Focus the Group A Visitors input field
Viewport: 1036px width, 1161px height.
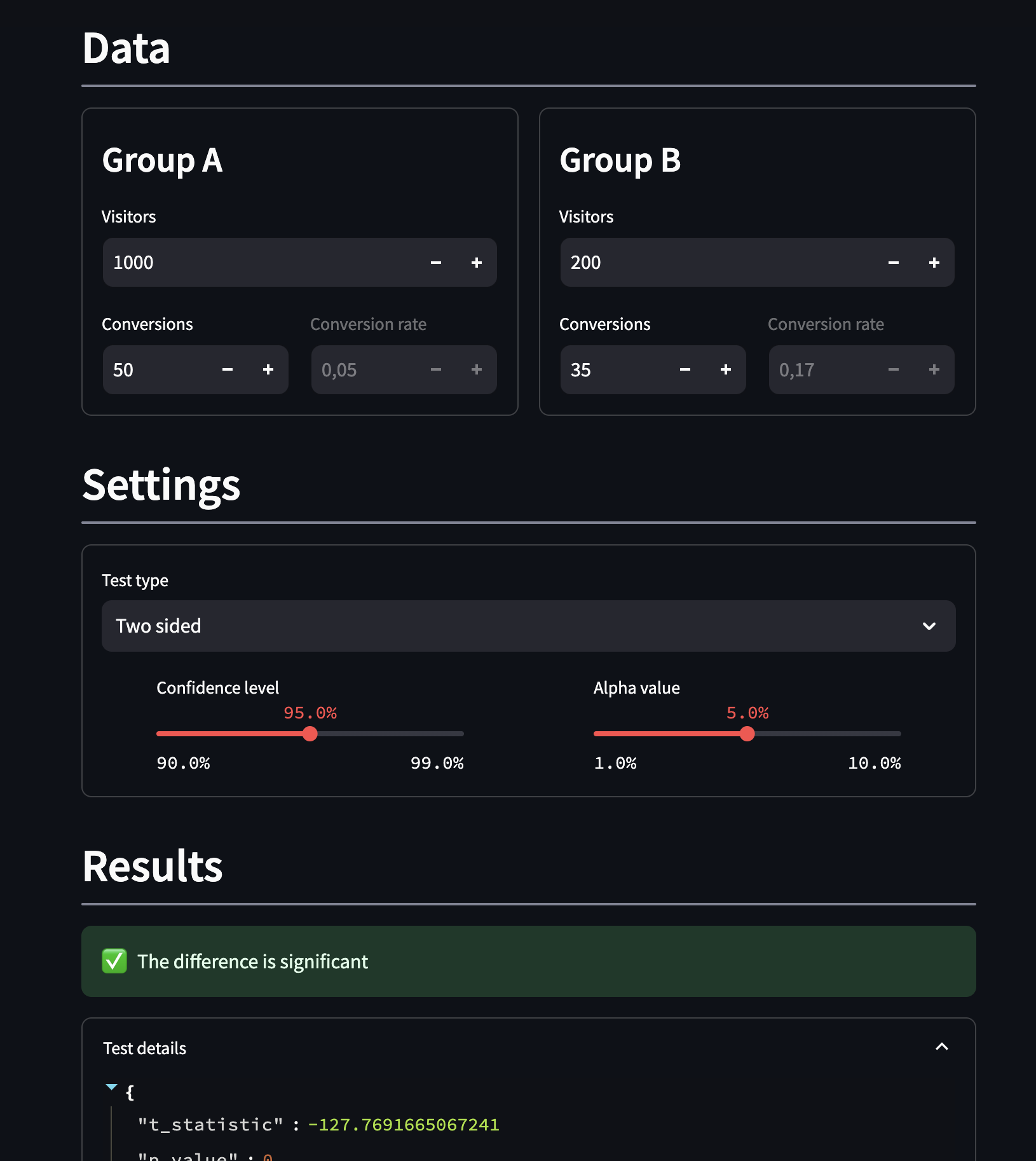point(261,263)
